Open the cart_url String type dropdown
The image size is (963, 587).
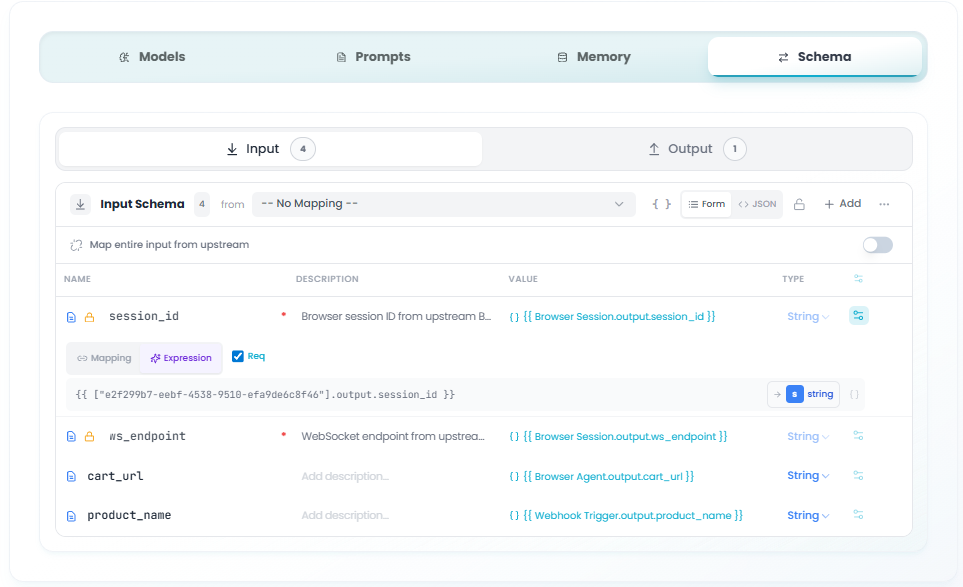(x=808, y=475)
